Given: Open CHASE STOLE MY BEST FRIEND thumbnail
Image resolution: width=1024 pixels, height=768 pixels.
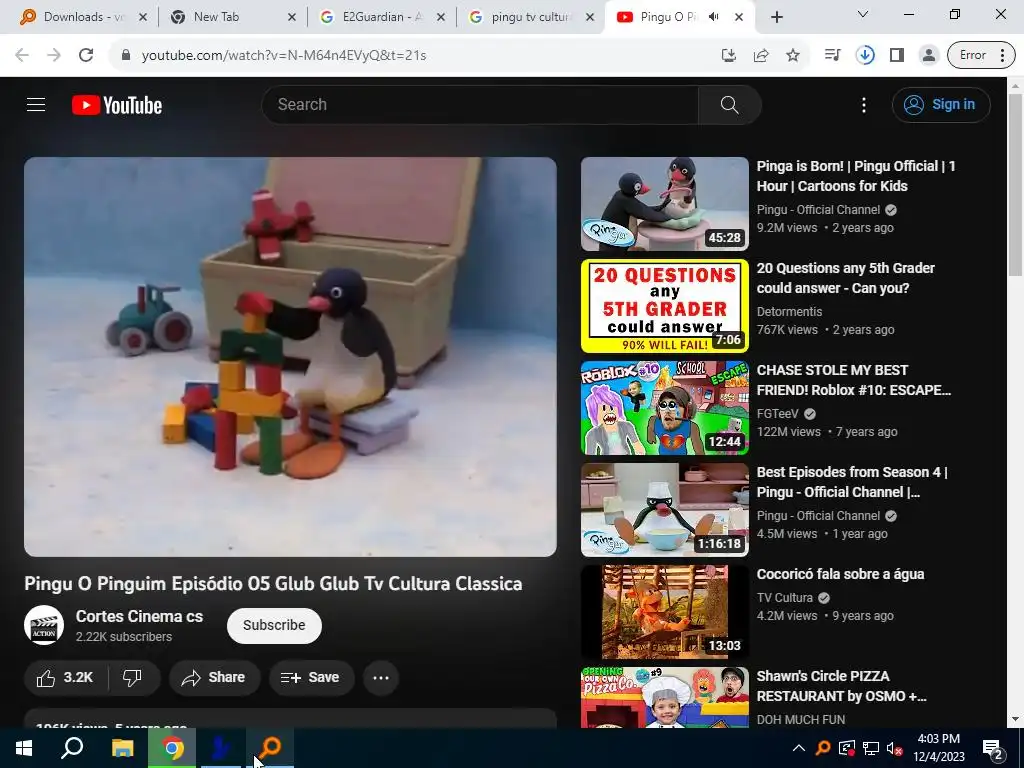Looking at the screenshot, I should (x=664, y=408).
